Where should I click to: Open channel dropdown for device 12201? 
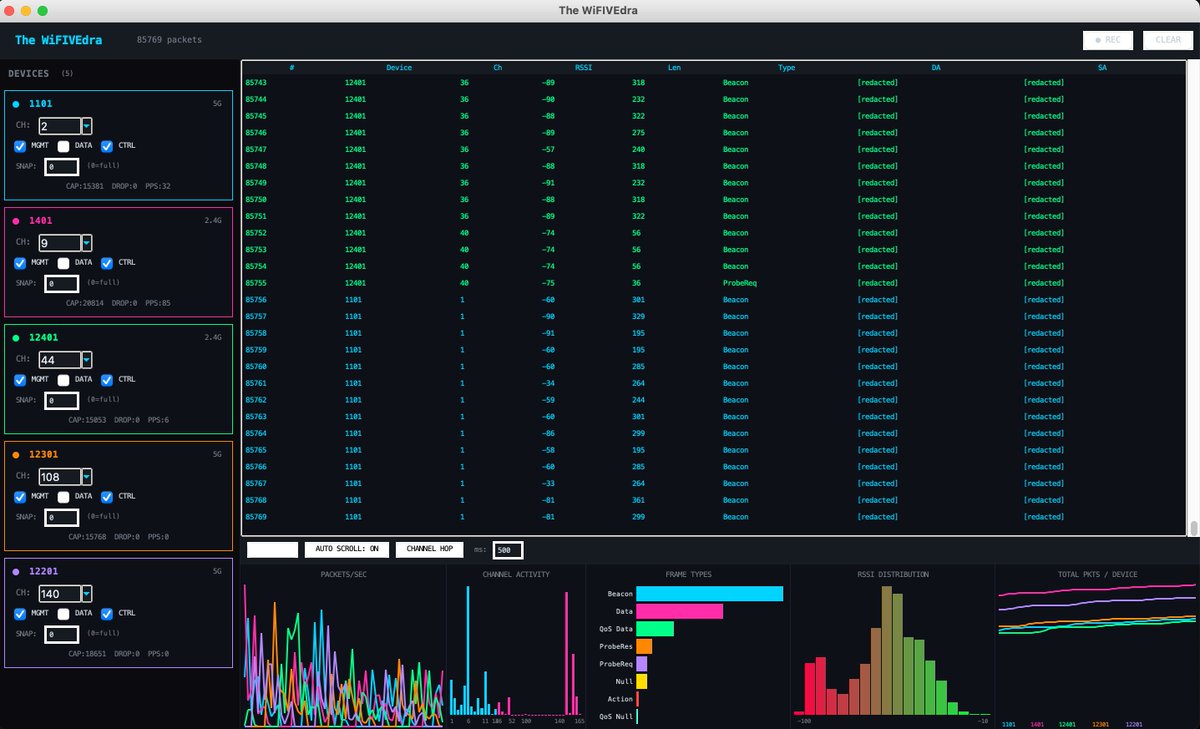point(87,594)
